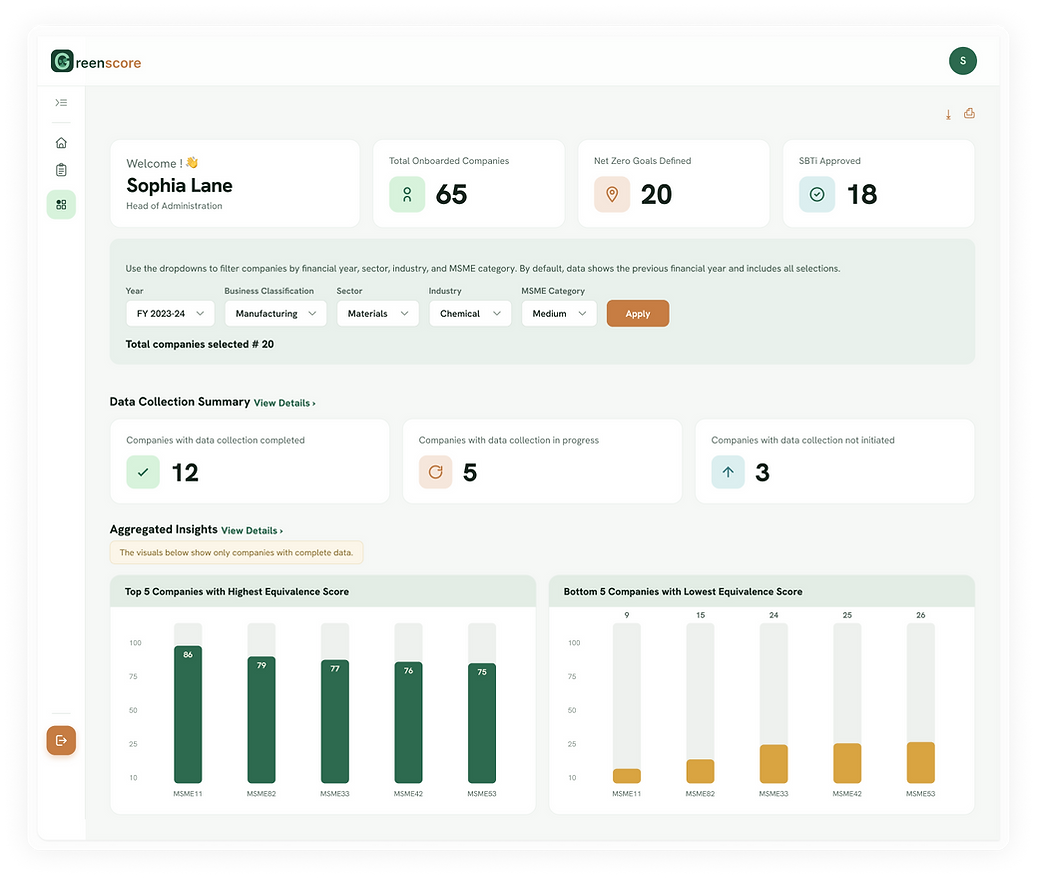Image resolution: width=1037 pixels, height=878 pixels.
Task: Open the Business Classification dropdown
Action: pos(275,313)
